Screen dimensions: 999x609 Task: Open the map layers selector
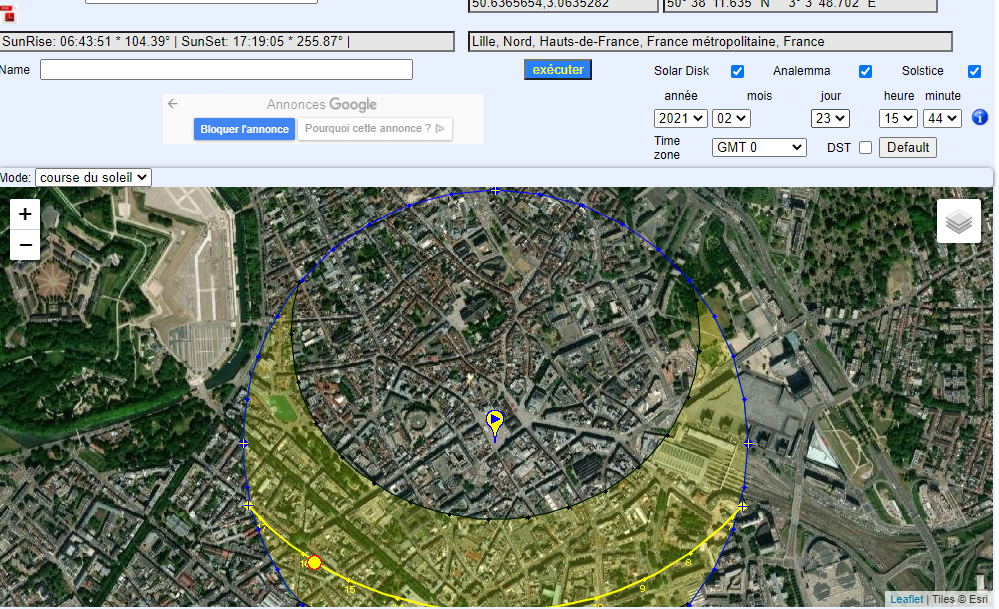tap(958, 221)
